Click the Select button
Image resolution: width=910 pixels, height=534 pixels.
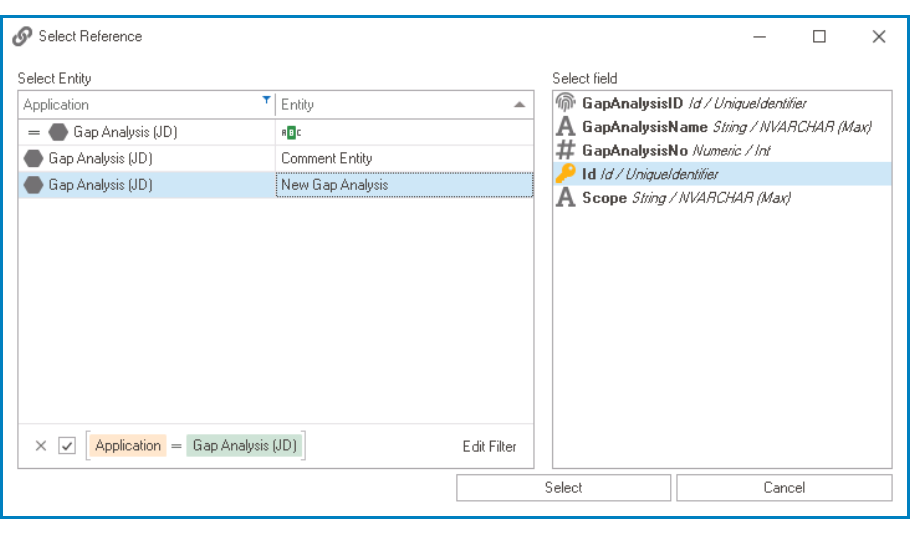coord(563,487)
